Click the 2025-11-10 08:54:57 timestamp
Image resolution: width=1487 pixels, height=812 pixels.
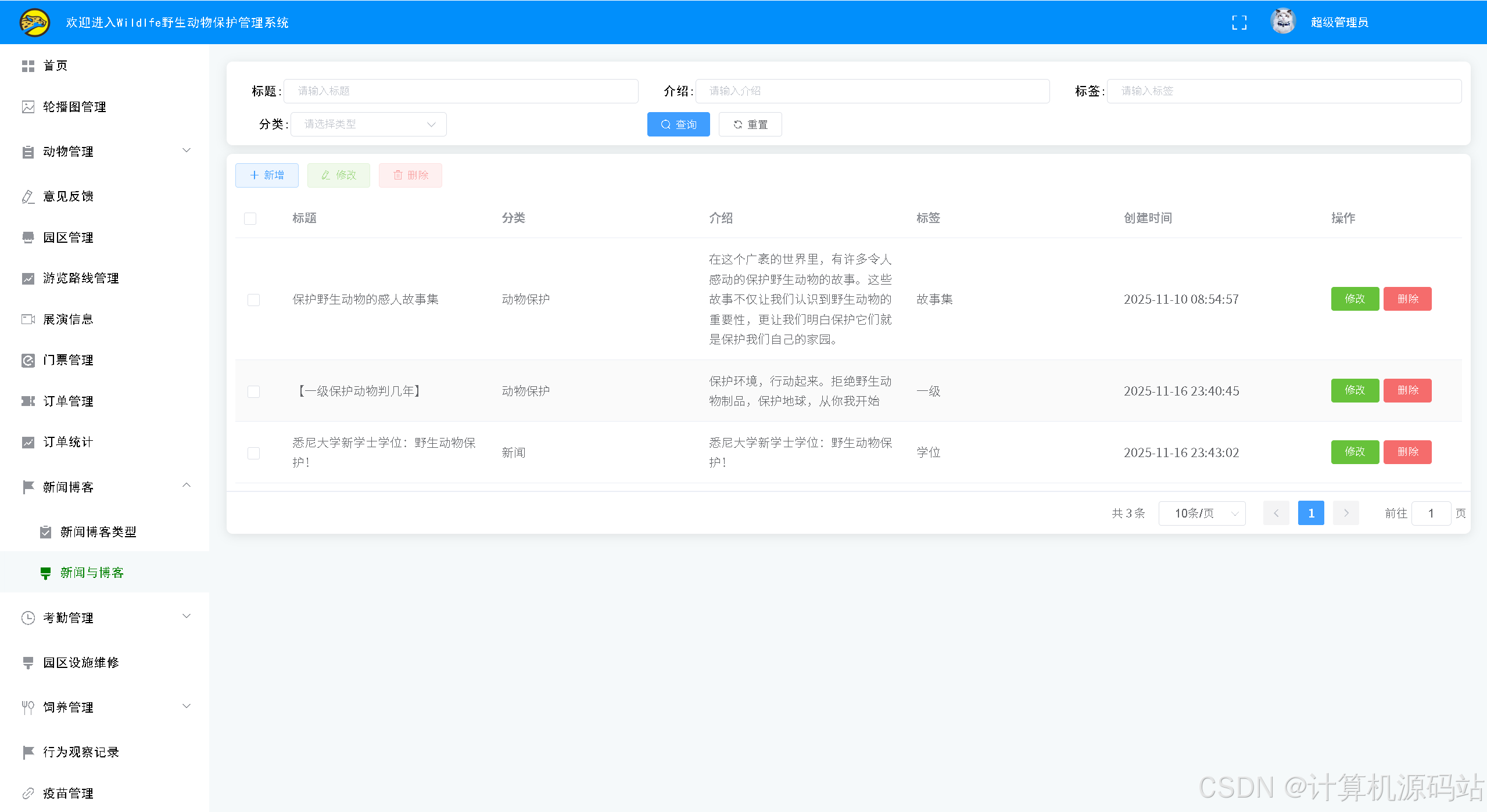click(x=1181, y=299)
